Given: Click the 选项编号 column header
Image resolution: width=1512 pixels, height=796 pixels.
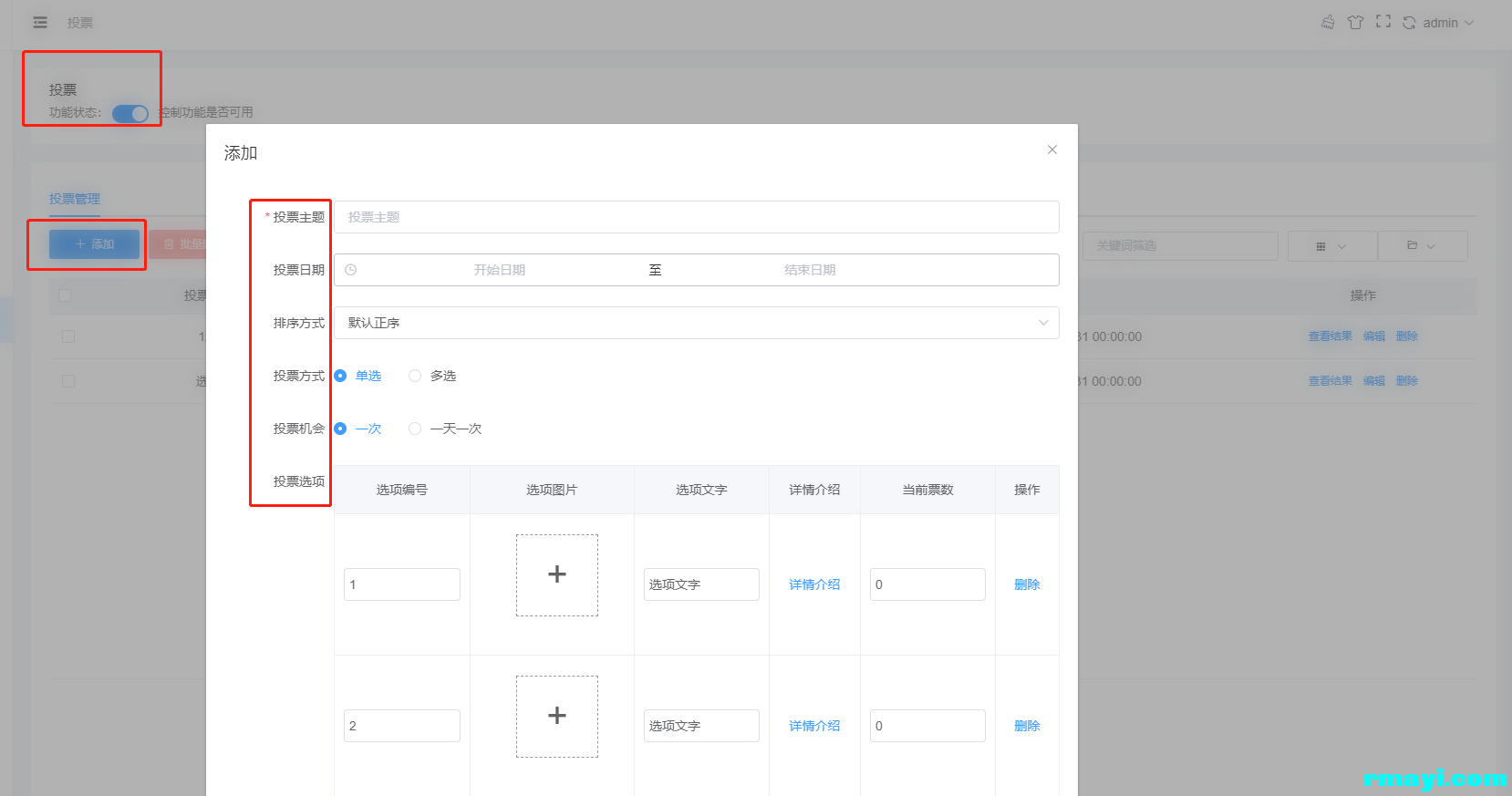Looking at the screenshot, I should pyautogui.click(x=402, y=490).
